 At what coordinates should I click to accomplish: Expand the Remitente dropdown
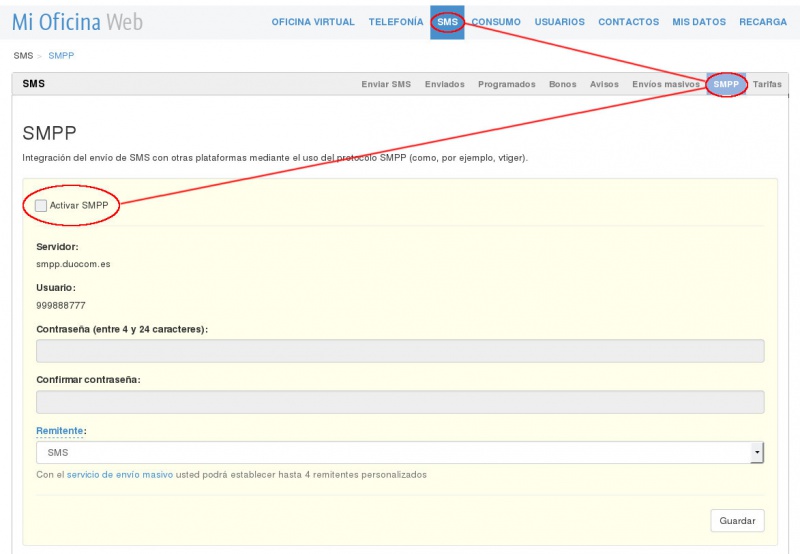[400, 453]
